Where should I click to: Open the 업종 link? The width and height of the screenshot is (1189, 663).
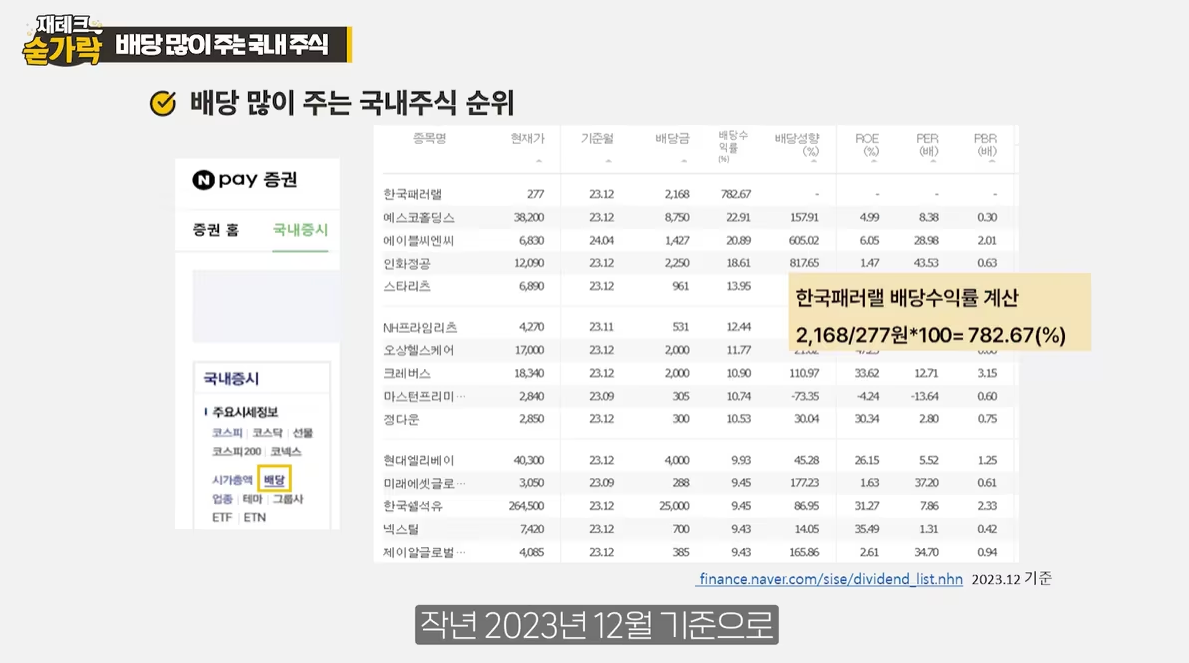222,499
